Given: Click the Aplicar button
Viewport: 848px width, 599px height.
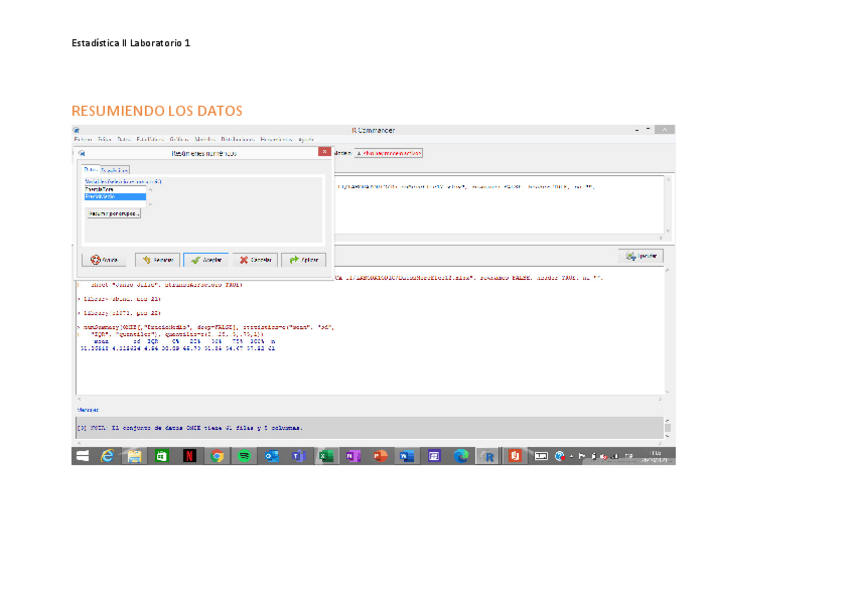Looking at the screenshot, I should coord(303,260).
